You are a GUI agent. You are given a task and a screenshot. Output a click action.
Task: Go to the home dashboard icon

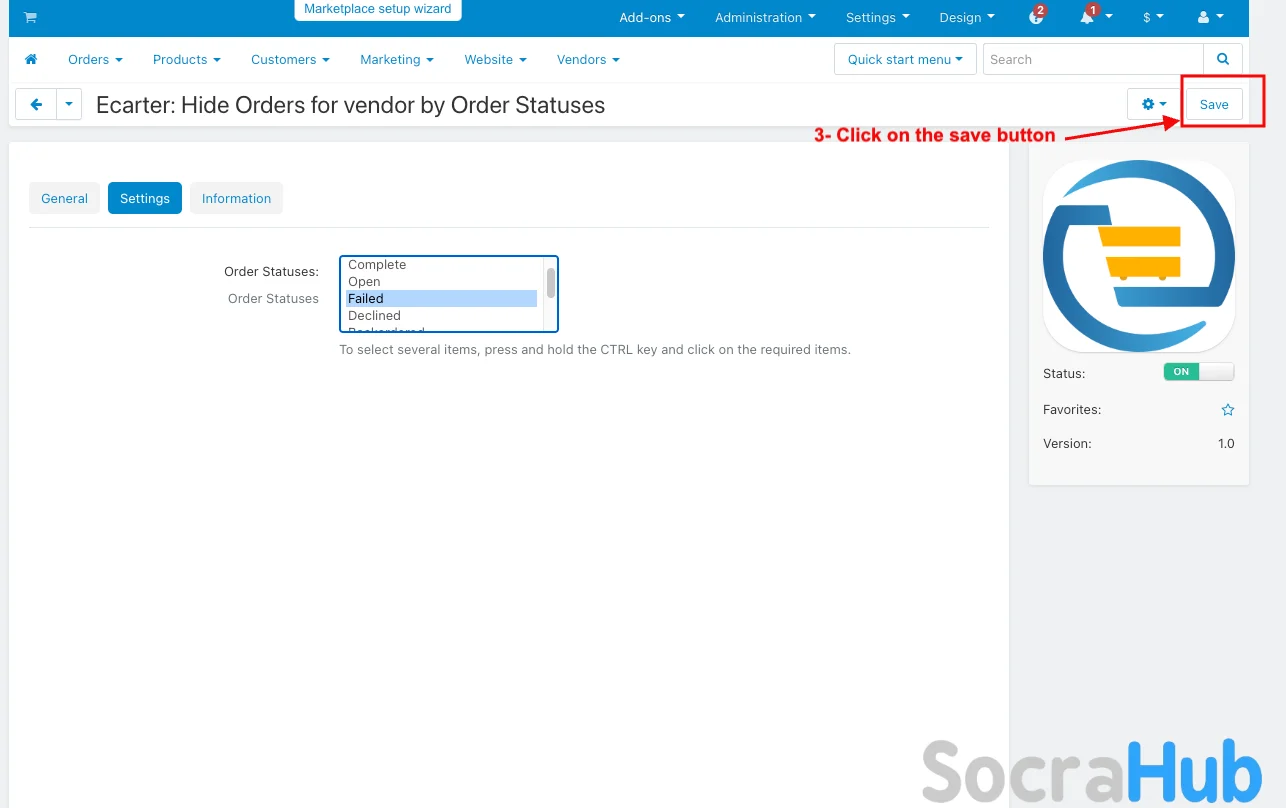coord(31,59)
